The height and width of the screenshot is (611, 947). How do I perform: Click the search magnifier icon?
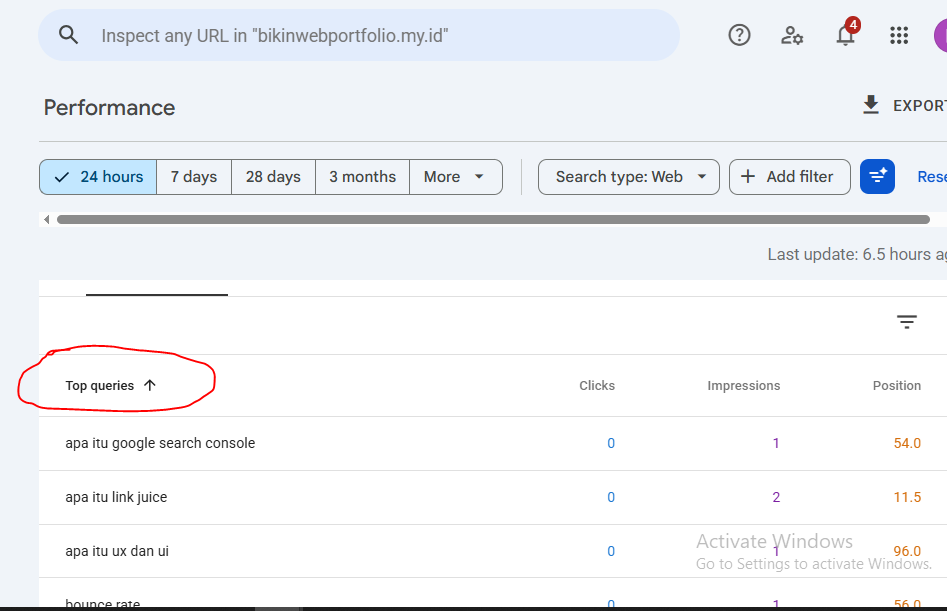pos(68,35)
